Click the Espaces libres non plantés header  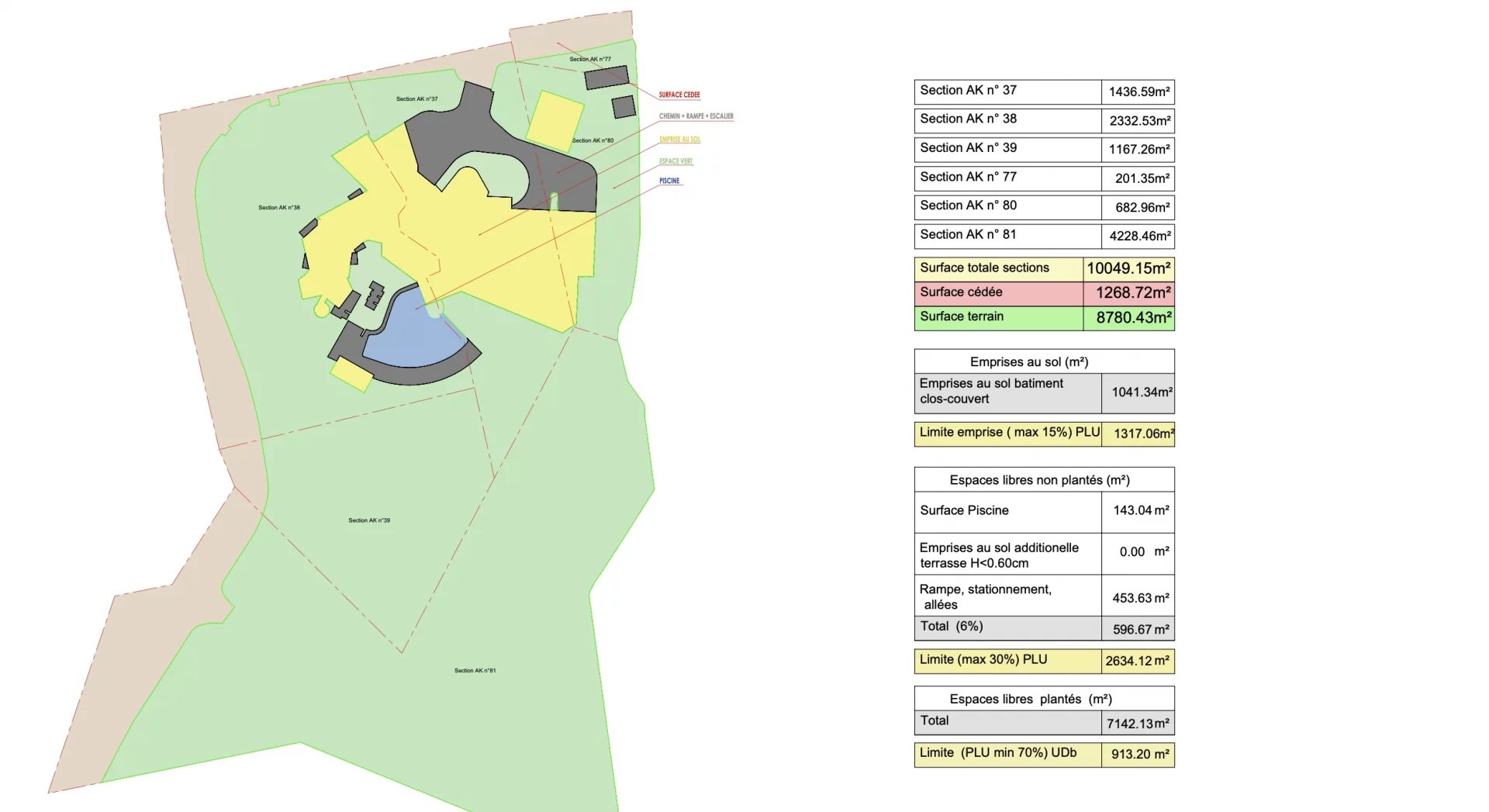[1039, 480]
